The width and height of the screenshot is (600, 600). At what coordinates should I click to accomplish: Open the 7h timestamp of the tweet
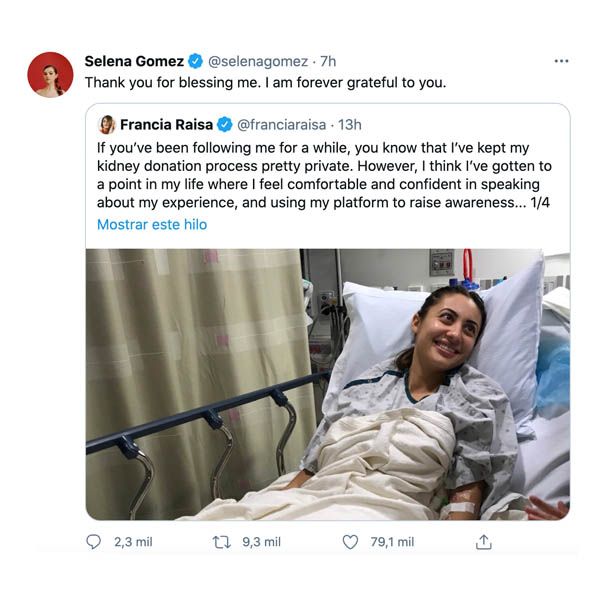coord(329,61)
